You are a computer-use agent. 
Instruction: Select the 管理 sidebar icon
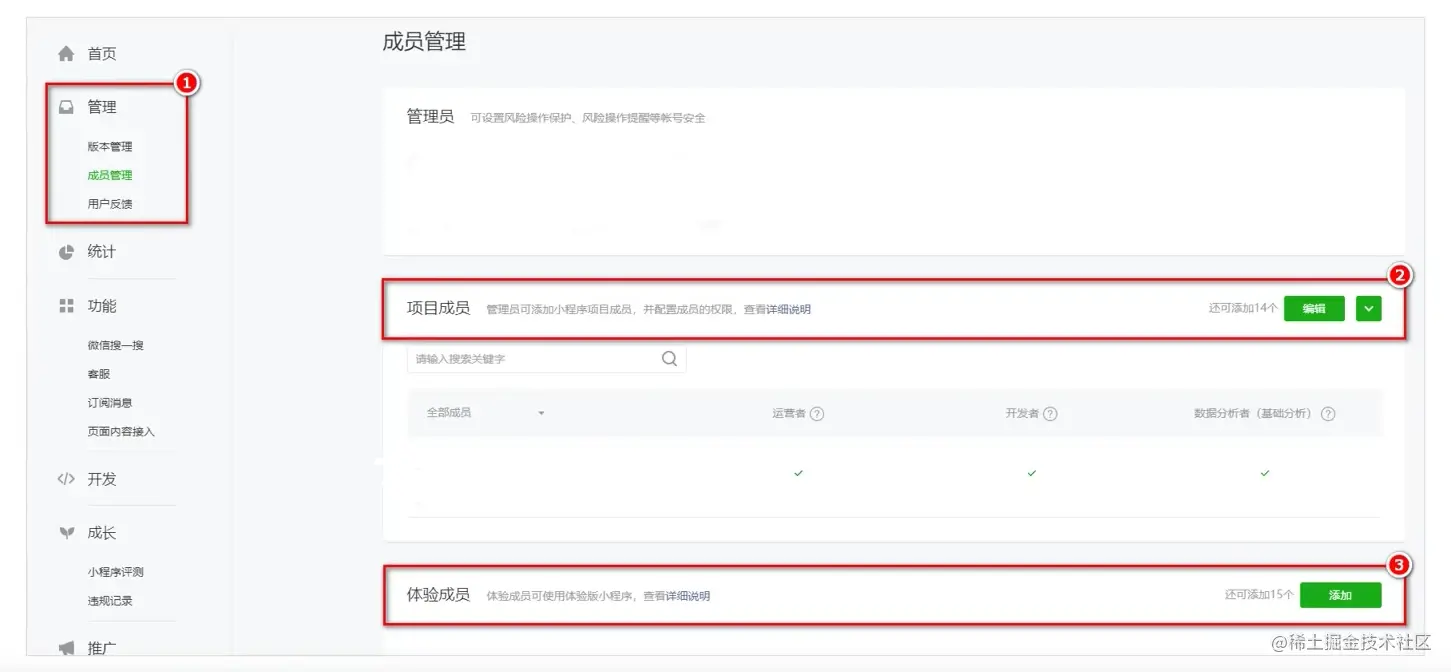(65, 107)
